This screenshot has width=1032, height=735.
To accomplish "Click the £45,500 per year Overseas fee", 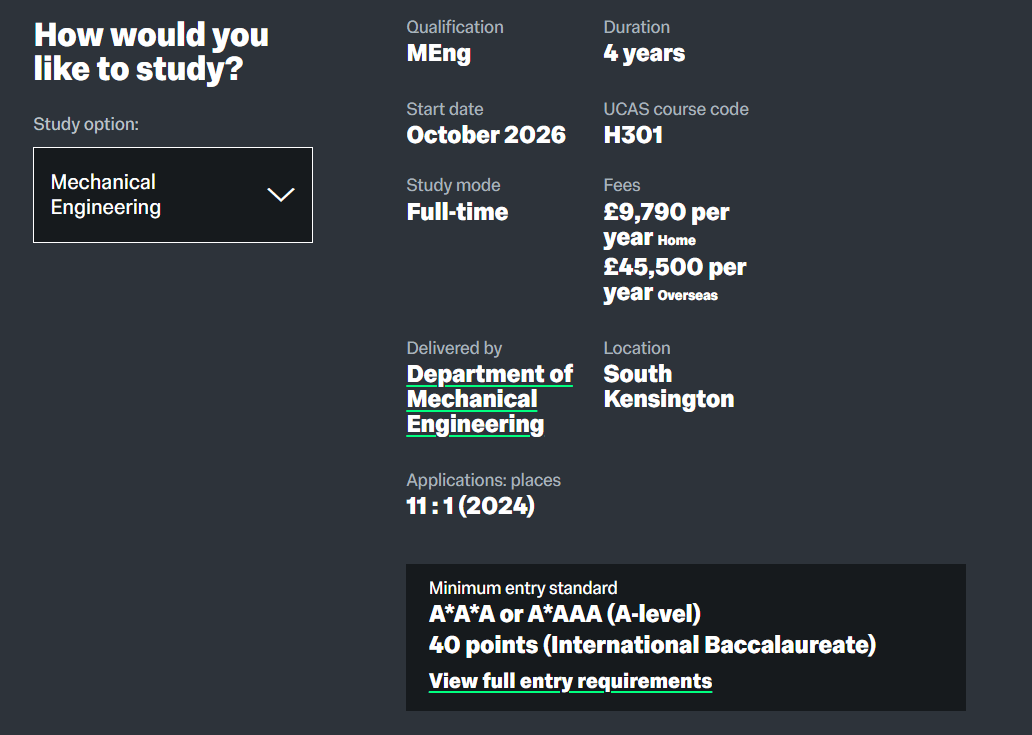I will point(675,280).
